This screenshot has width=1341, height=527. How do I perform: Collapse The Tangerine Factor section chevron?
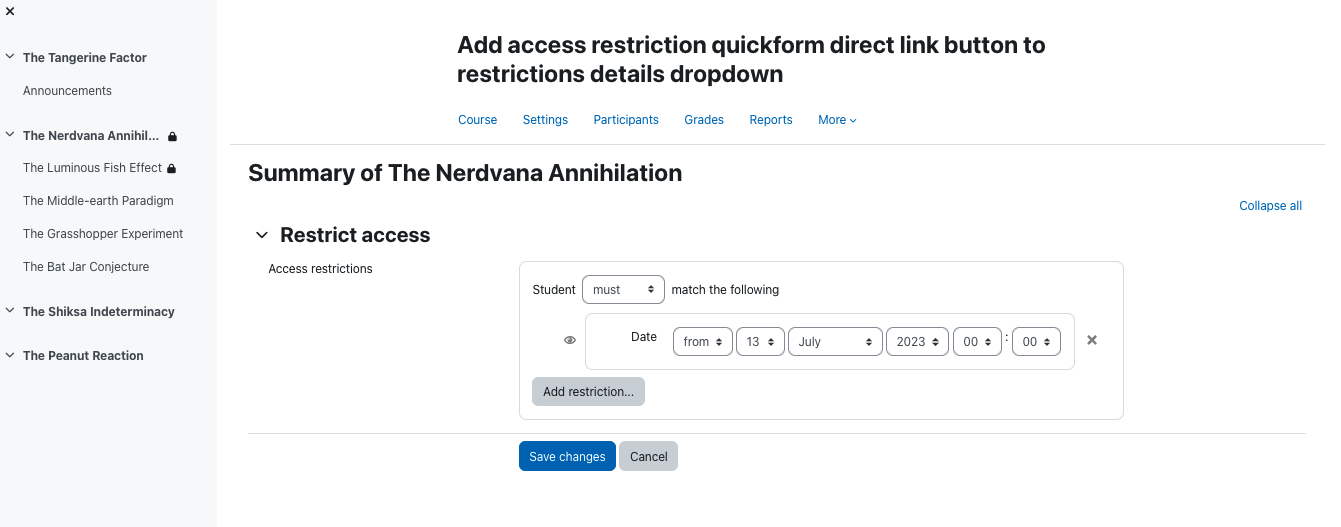tap(10, 57)
